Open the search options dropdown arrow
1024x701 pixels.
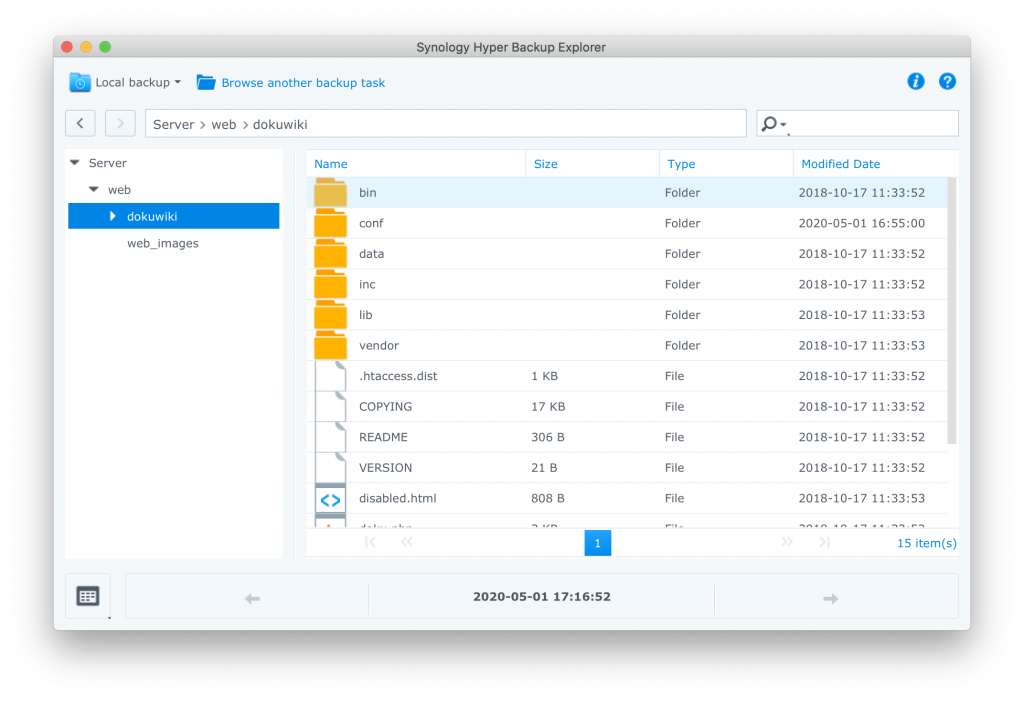[x=783, y=124]
